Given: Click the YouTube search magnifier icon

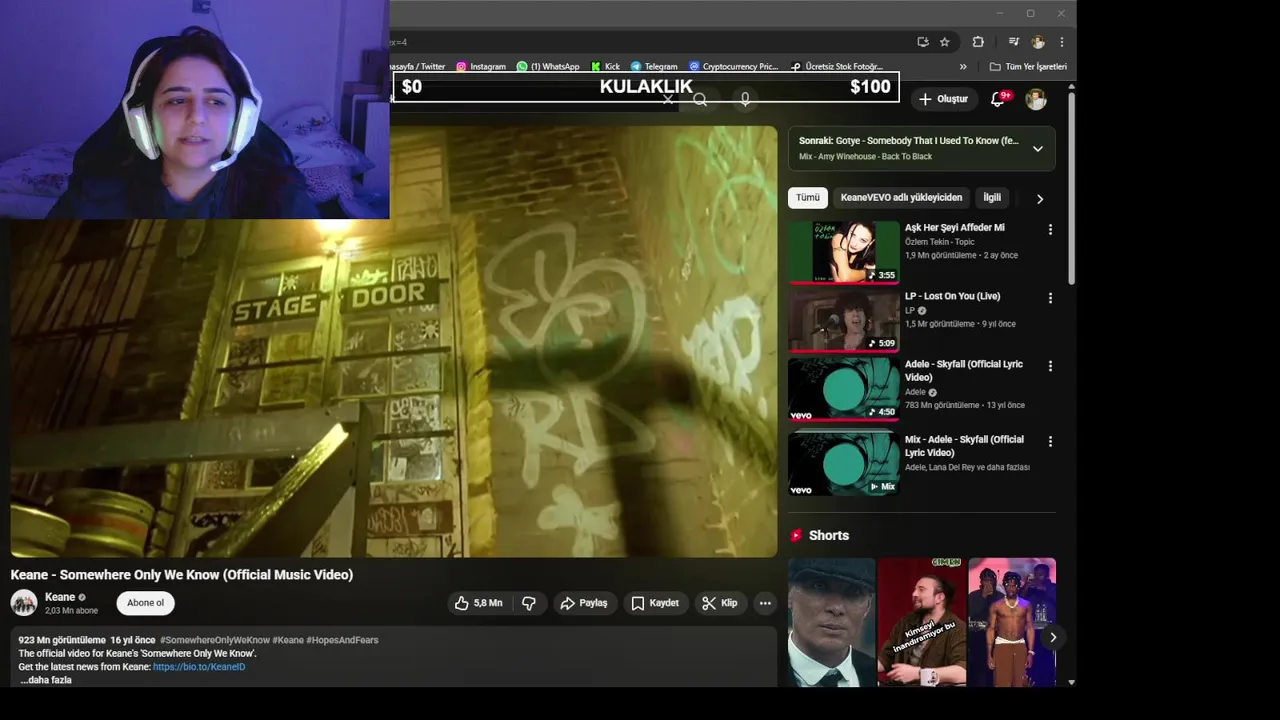Looking at the screenshot, I should tap(700, 99).
